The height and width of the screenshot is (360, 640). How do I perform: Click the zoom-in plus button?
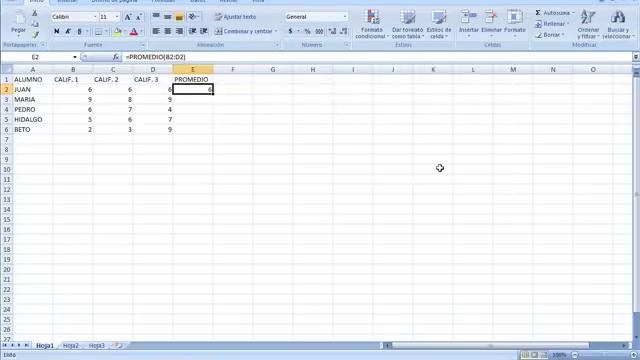coord(633,355)
